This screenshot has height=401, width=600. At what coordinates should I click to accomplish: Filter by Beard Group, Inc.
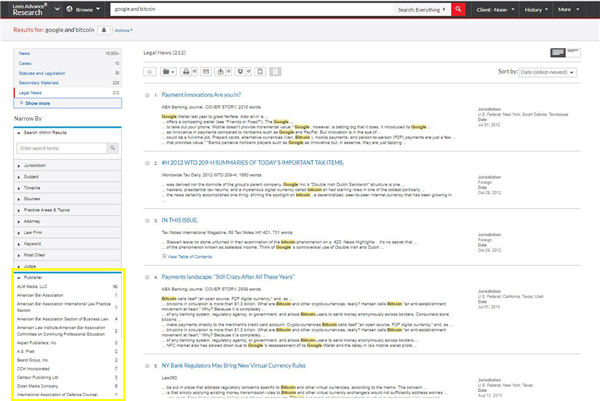(33, 360)
